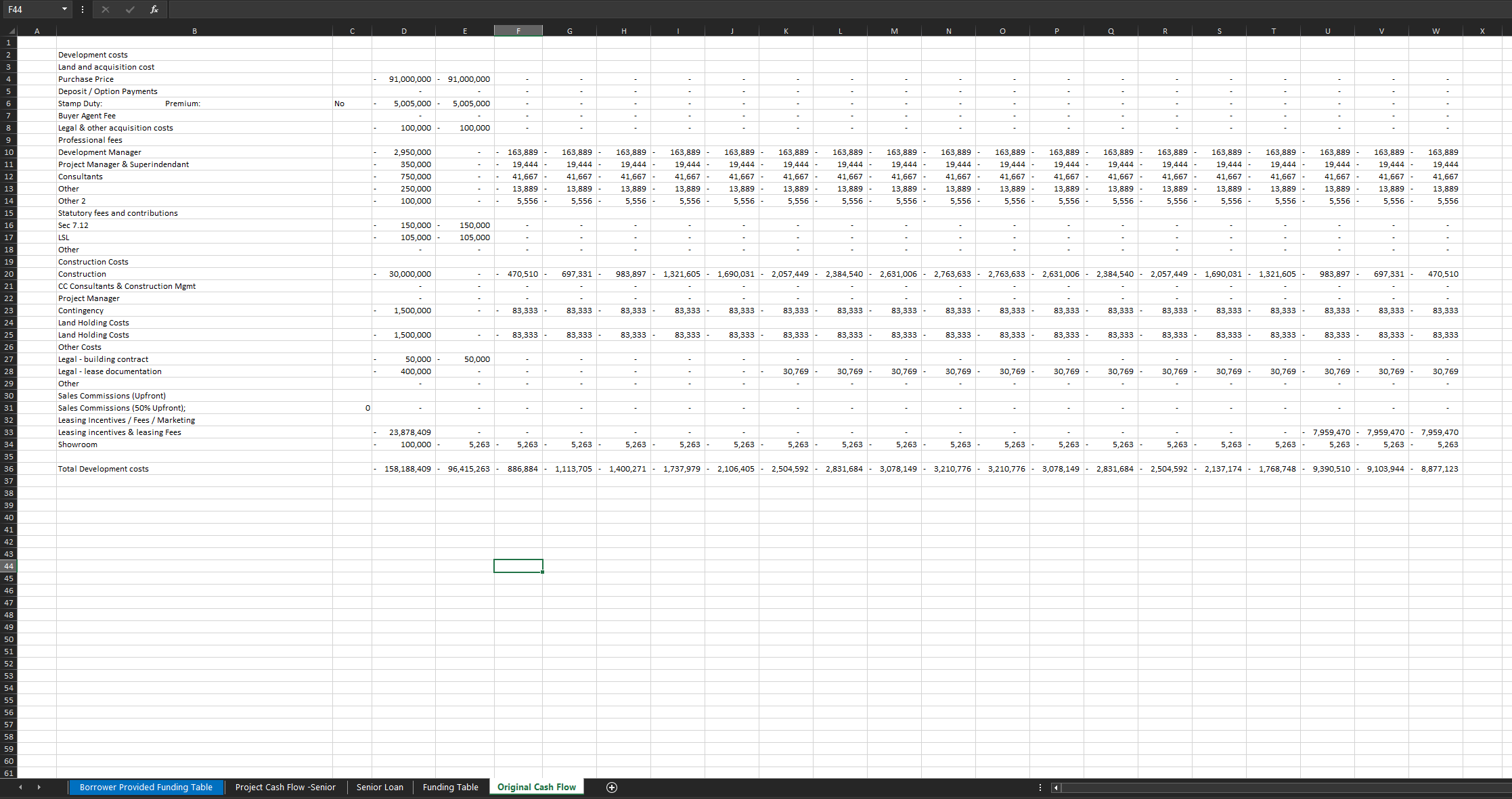Click the 8,877,123 total in column W
The image size is (1512, 799).
pyautogui.click(x=1436, y=469)
